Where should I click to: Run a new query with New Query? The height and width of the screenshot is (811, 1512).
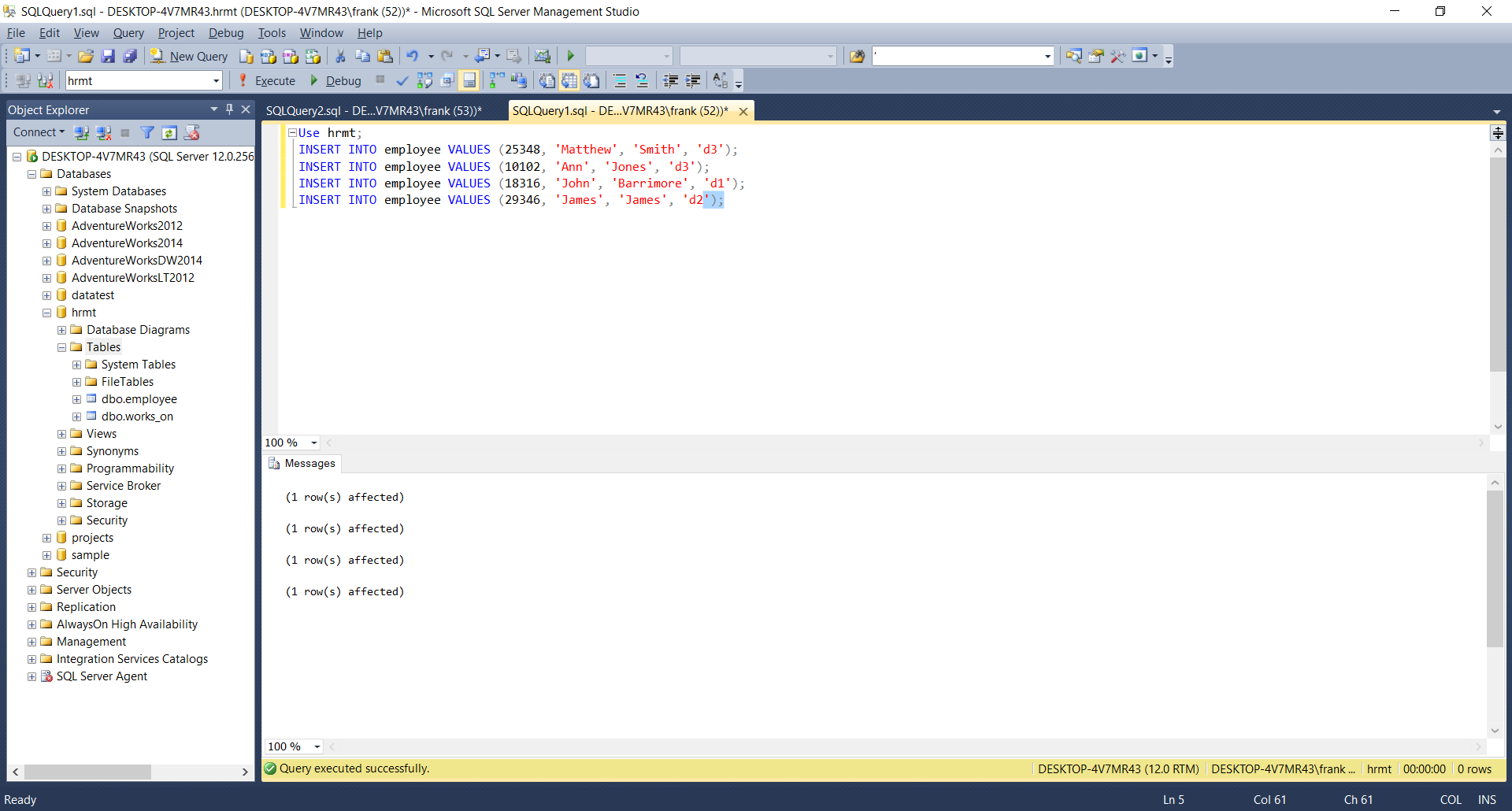click(x=189, y=55)
